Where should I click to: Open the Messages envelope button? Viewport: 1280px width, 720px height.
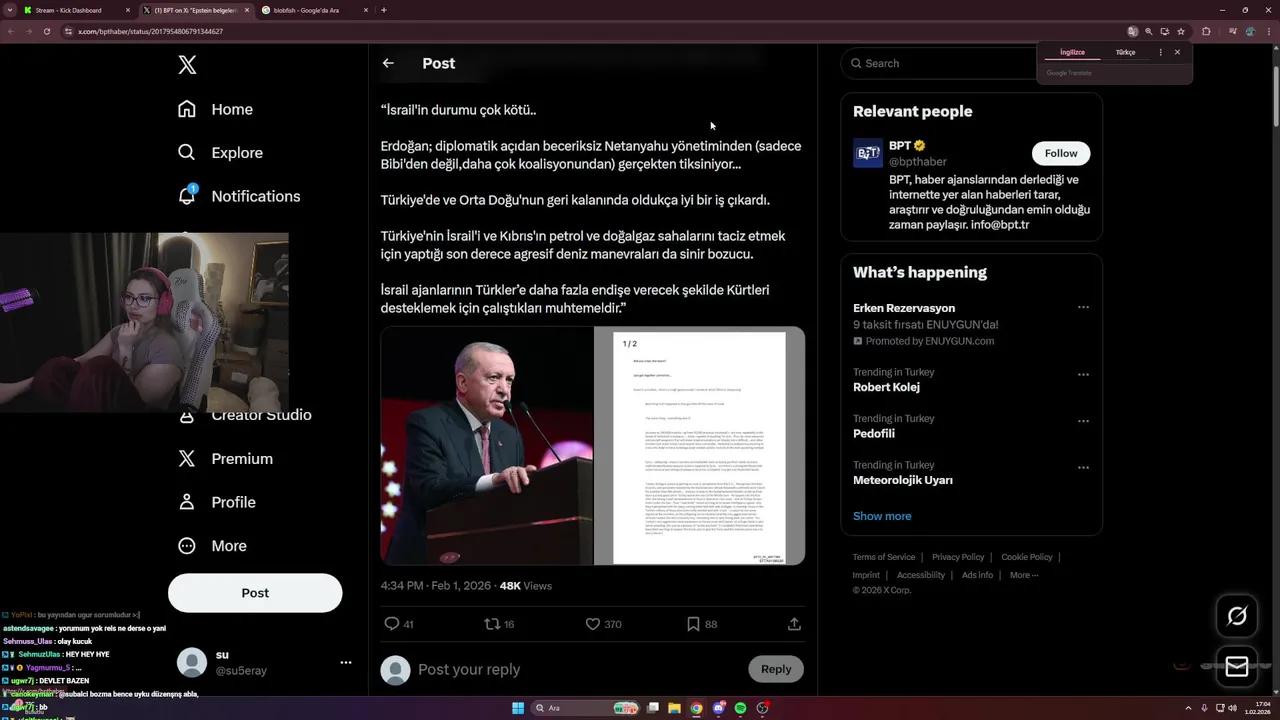[1236, 667]
